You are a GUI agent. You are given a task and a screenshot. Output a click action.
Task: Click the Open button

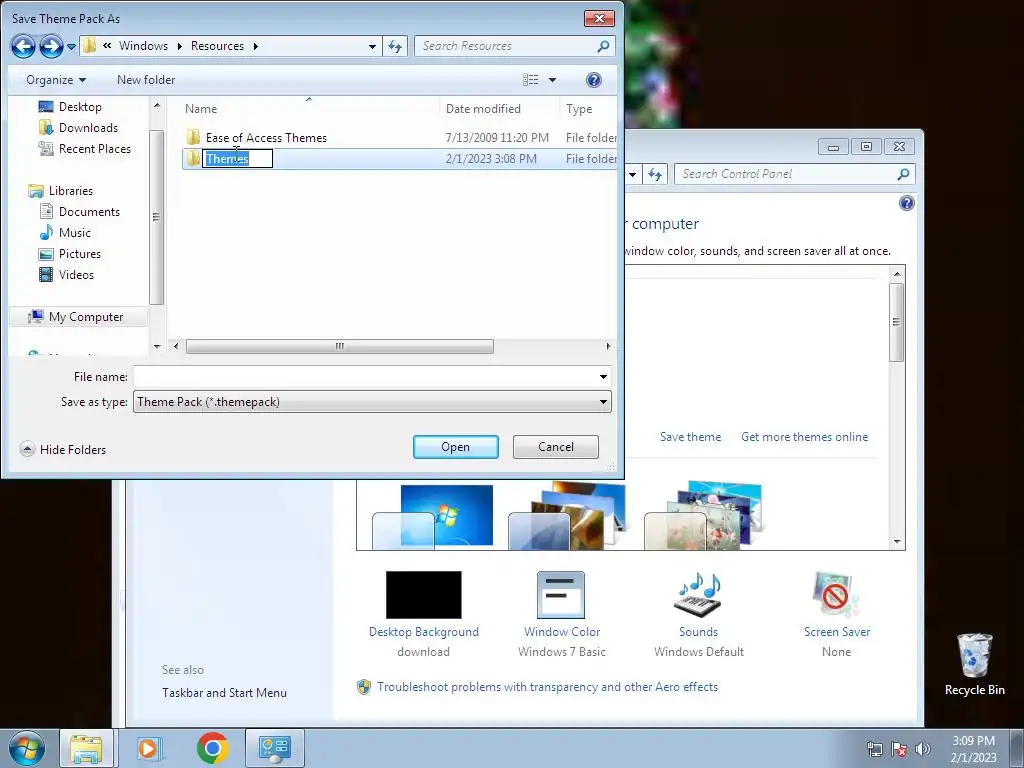coord(455,447)
